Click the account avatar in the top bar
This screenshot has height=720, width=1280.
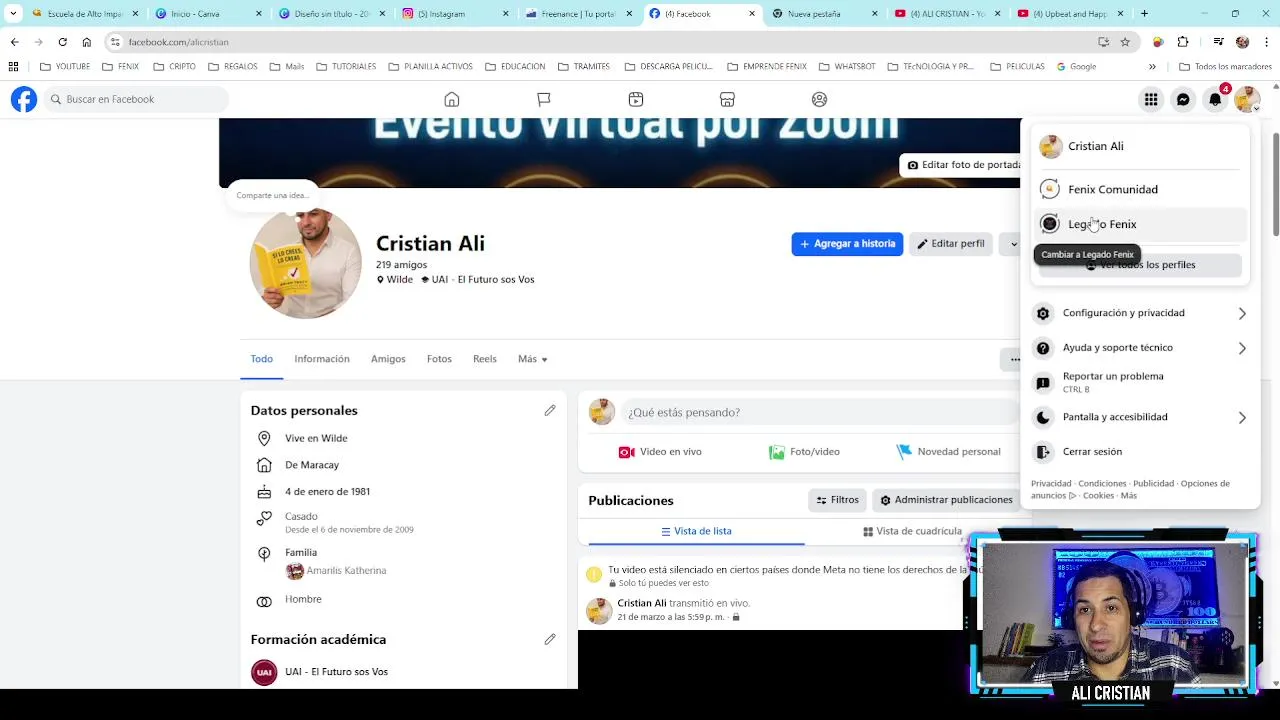coord(1247,99)
